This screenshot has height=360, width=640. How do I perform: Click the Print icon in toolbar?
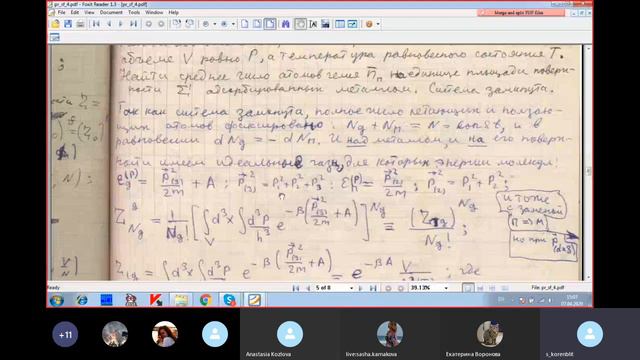click(80, 24)
